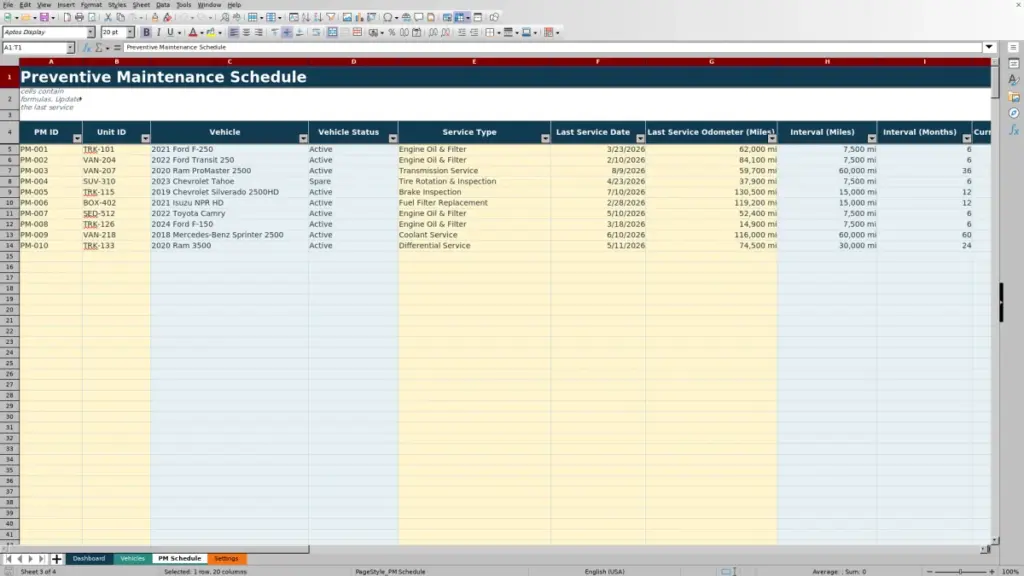Click the vertical scrollbar
The image size is (1024, 576).
pyautogui.click(x=995, y=300)
